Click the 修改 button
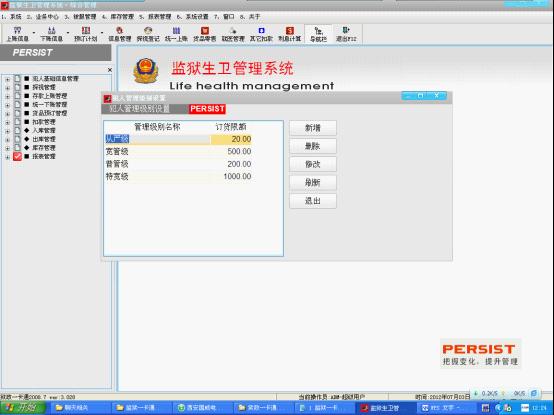The image size is (554, 415). coord(313,164)
